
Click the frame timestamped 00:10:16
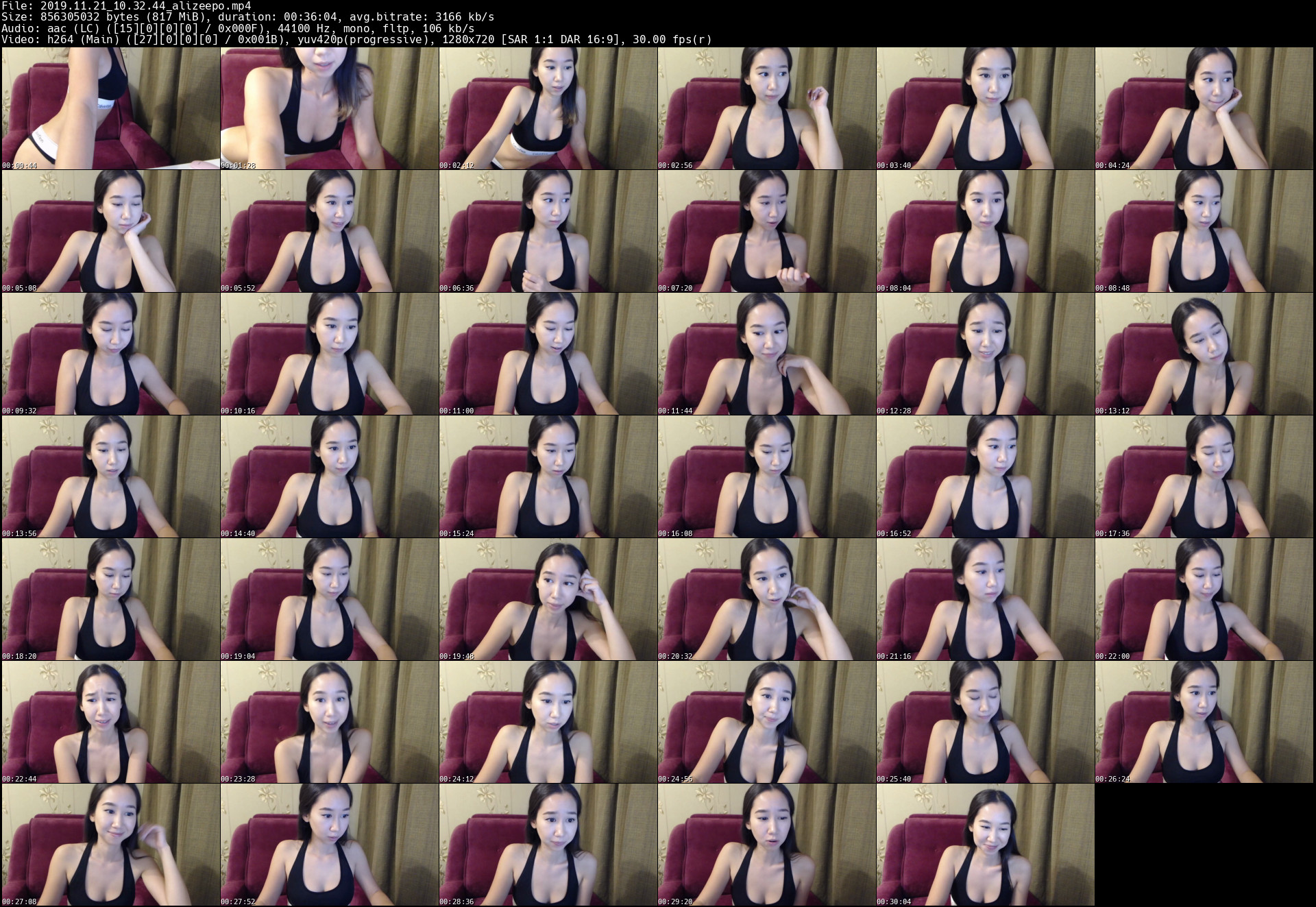(329, 354)
